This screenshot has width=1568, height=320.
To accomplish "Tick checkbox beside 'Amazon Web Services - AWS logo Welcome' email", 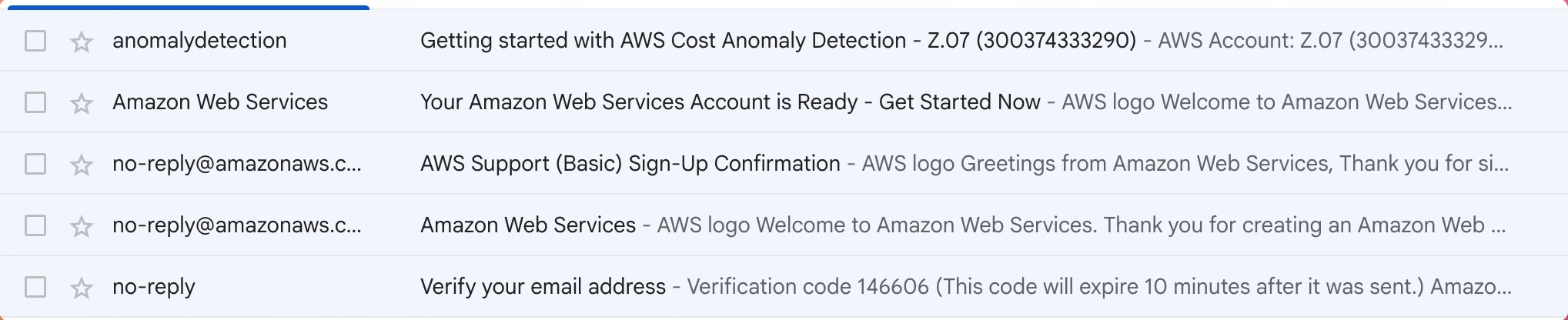I will (35, 225).
